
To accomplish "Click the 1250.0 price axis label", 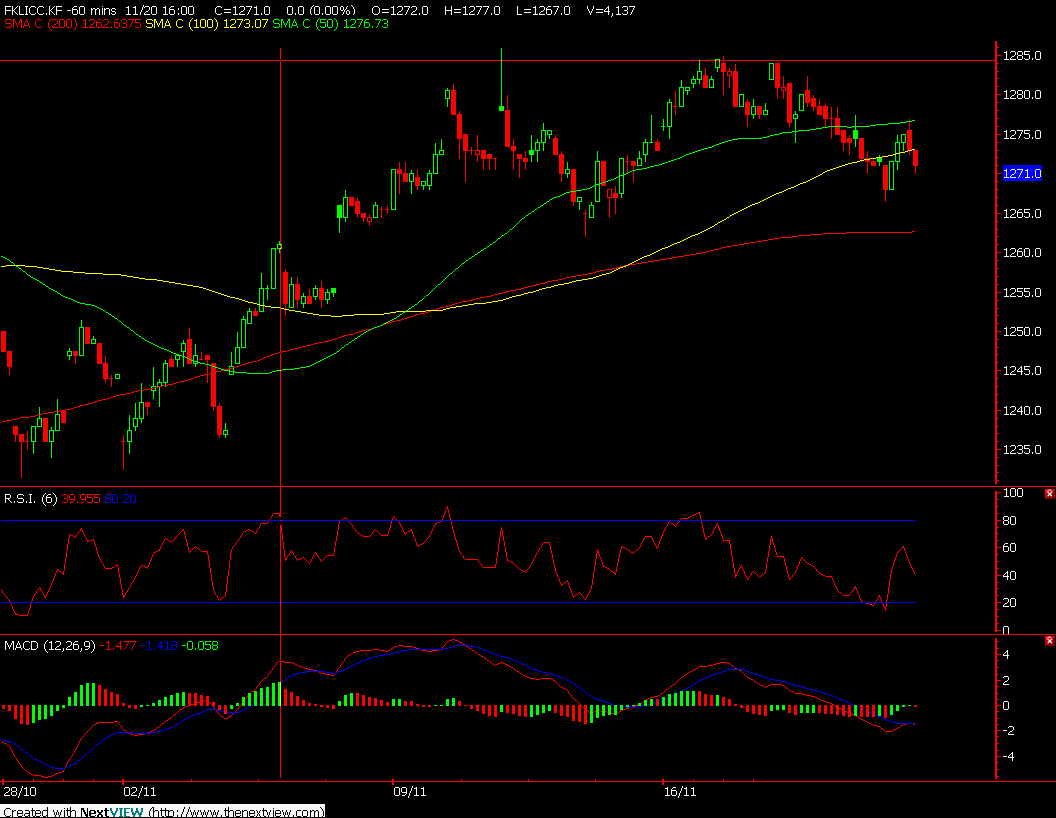I will pyautogui.click(x=1022, y=332).
